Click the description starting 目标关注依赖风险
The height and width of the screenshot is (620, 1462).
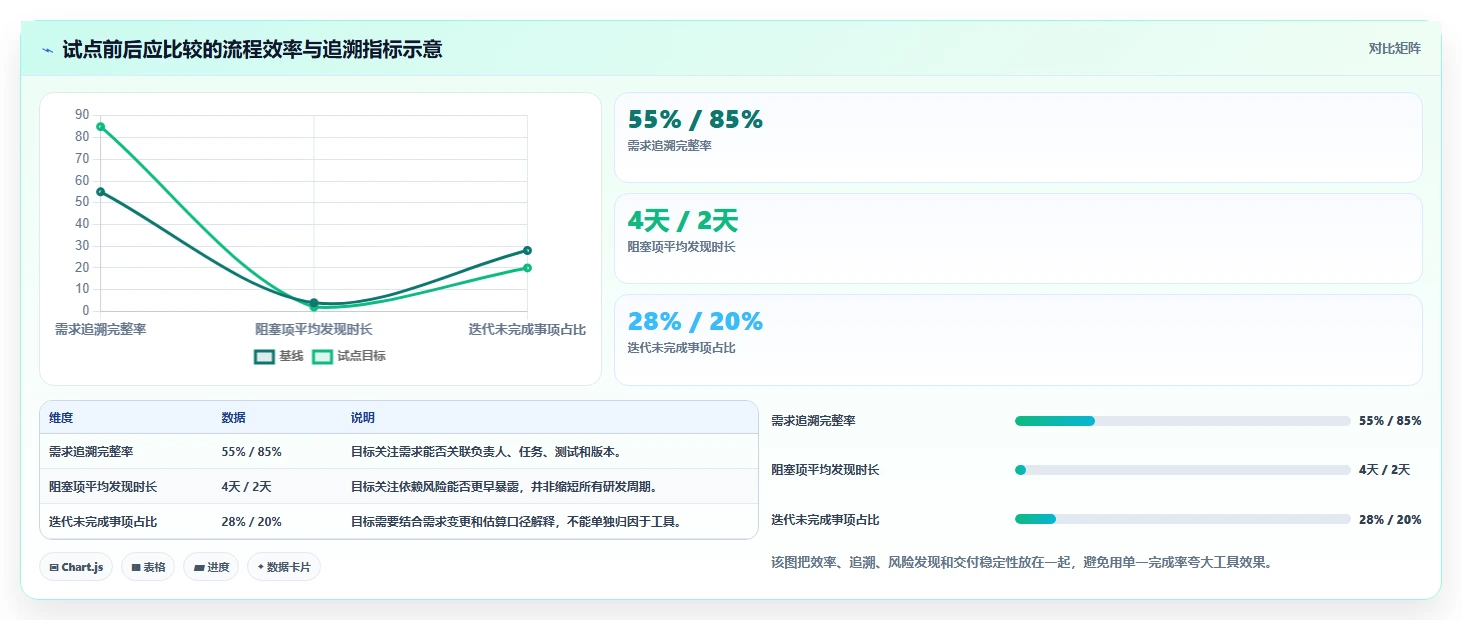(x=504, y=487)
